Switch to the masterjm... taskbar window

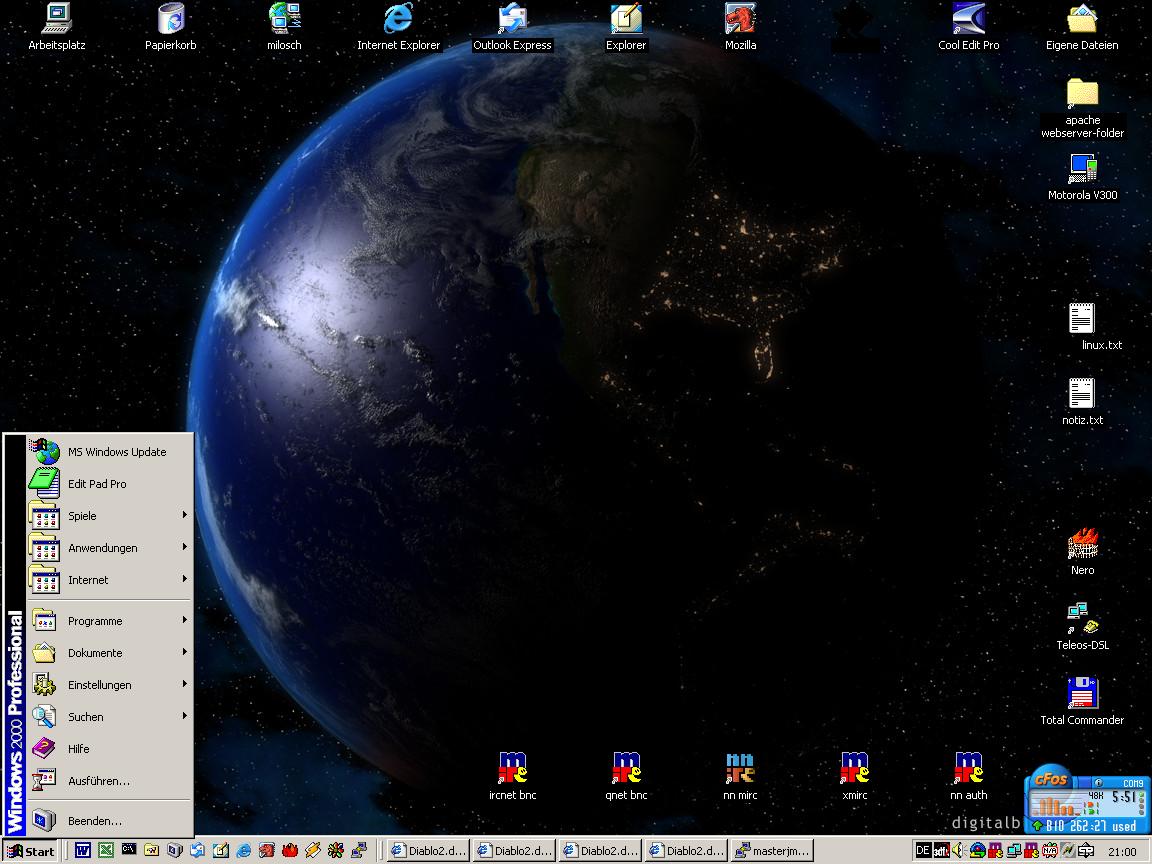pos(773,851)
